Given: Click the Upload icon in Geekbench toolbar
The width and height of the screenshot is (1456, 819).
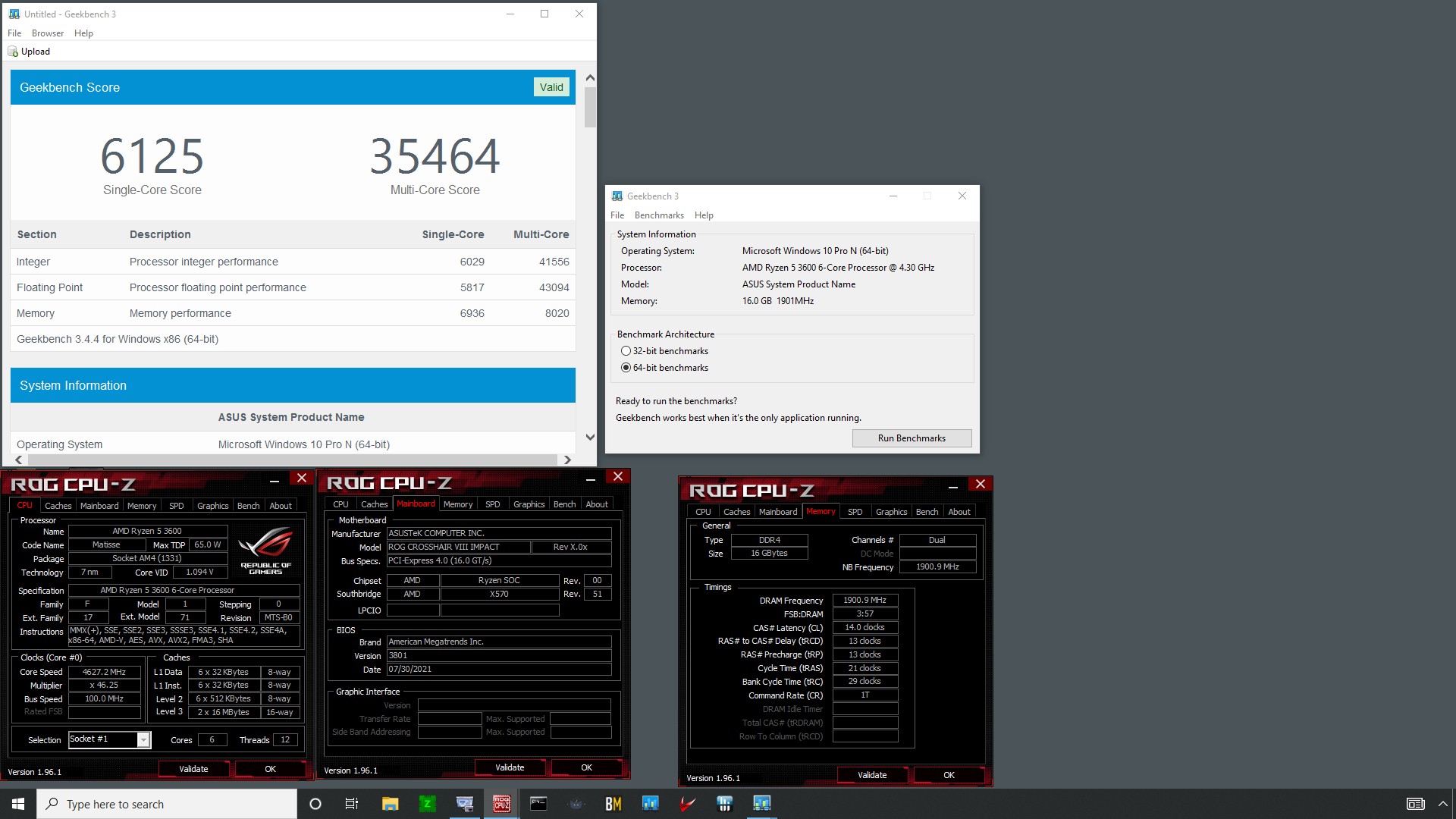Looking at the screenshot, I should [13, 52].
